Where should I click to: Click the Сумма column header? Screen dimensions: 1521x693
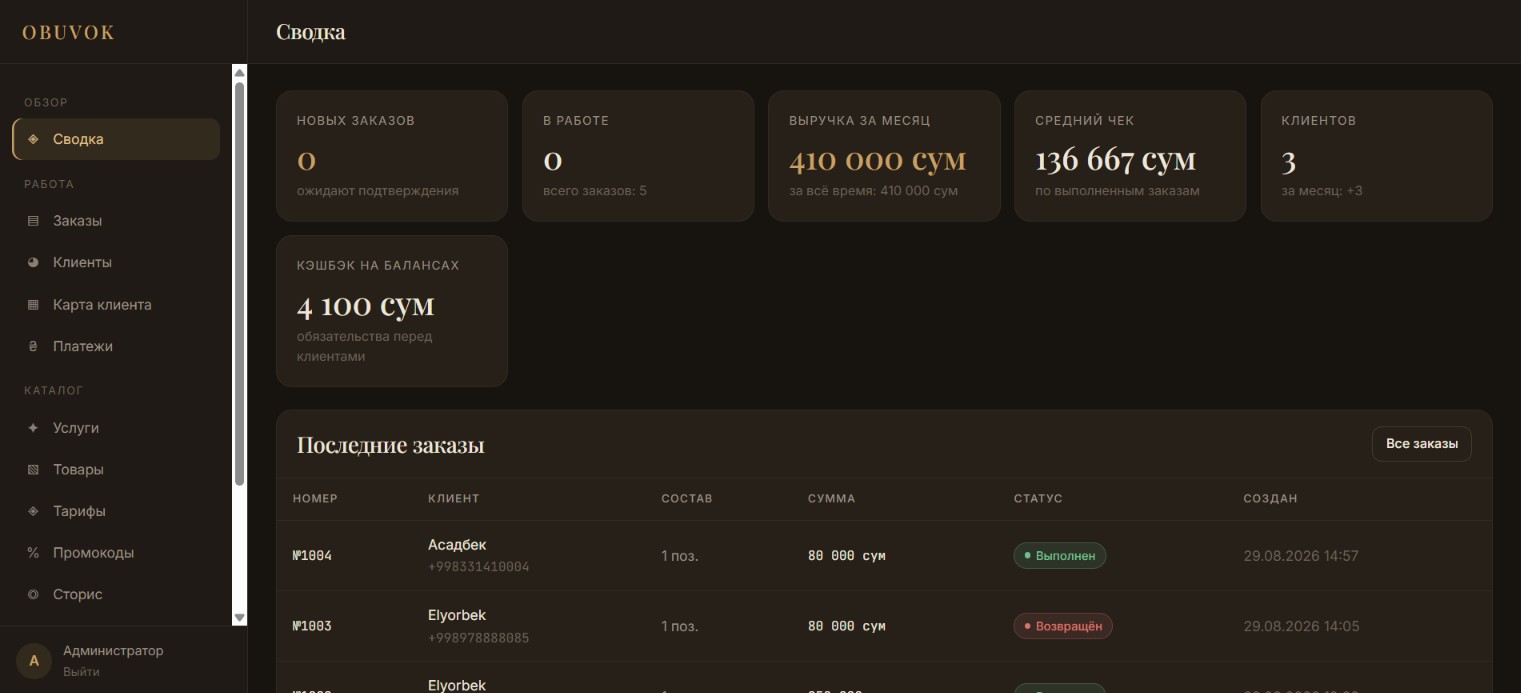tap(832, 498)
